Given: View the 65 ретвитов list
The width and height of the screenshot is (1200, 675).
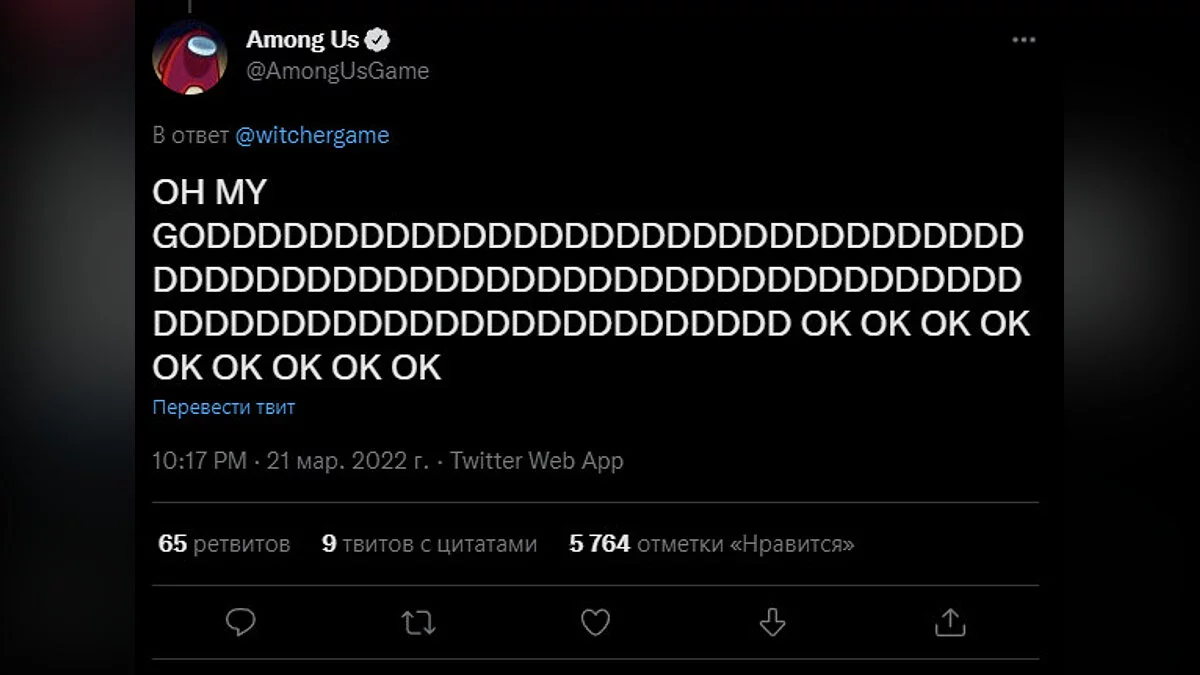Looking at the screenshot, I should [x=225, y=544].
